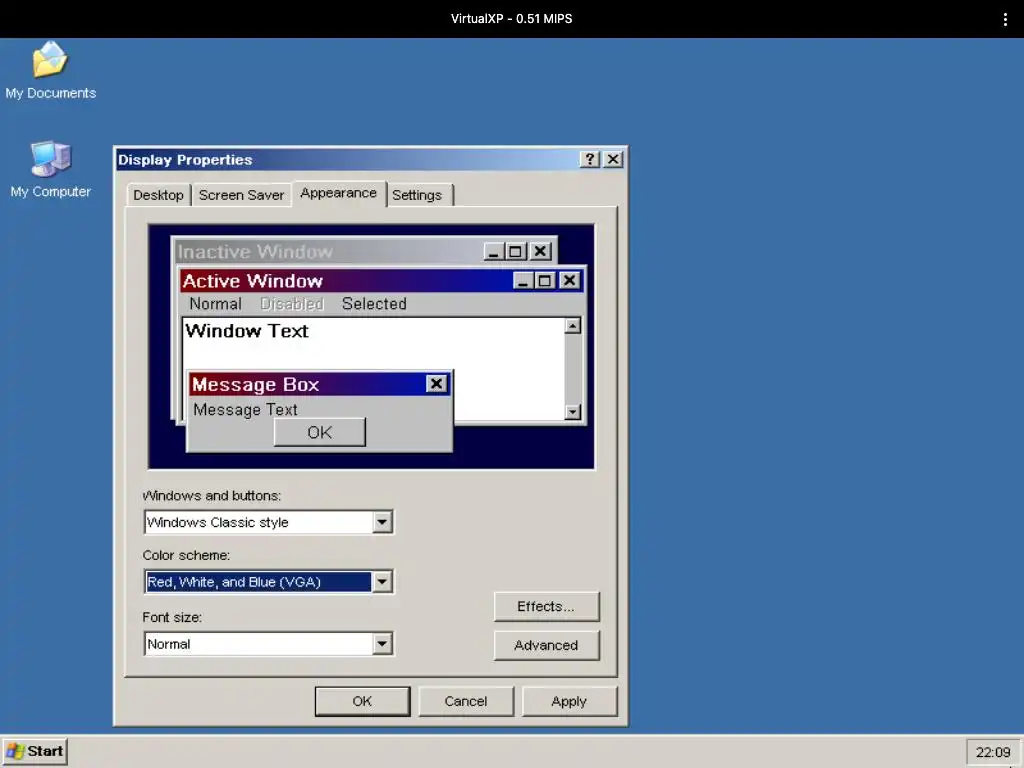Click the Normal menu item in preview

216,304
